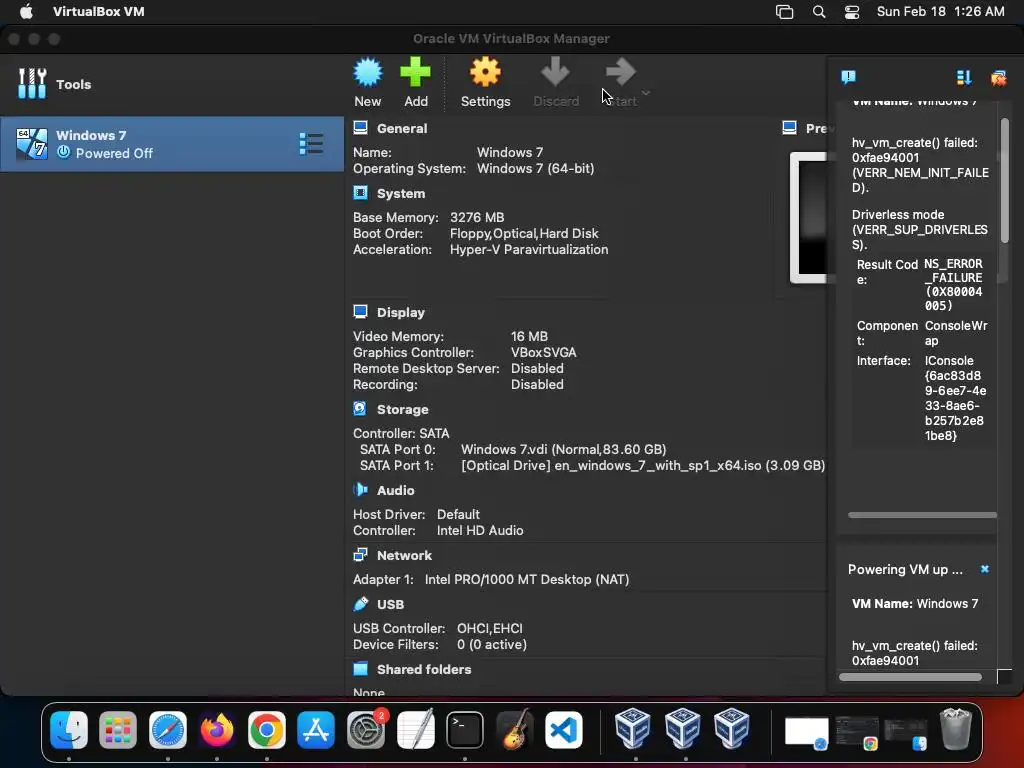
Task: Click the VM preview thumbnail
Action: click(x=808, y=217)
